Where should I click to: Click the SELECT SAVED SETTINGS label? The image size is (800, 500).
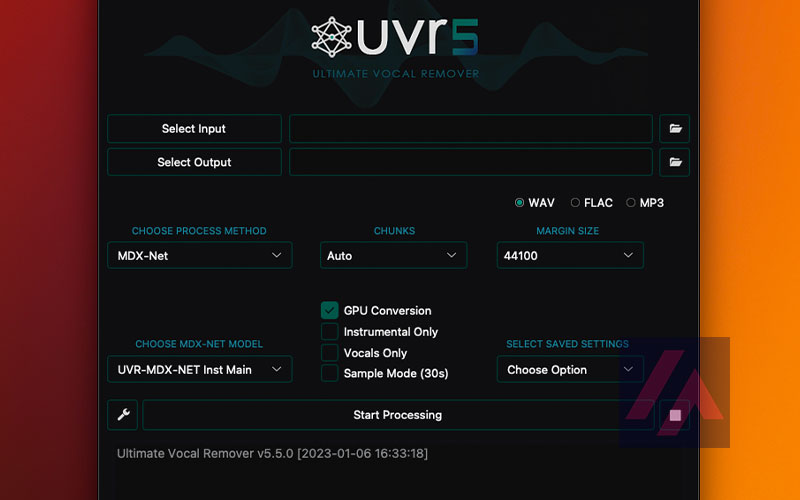(567, 344)
